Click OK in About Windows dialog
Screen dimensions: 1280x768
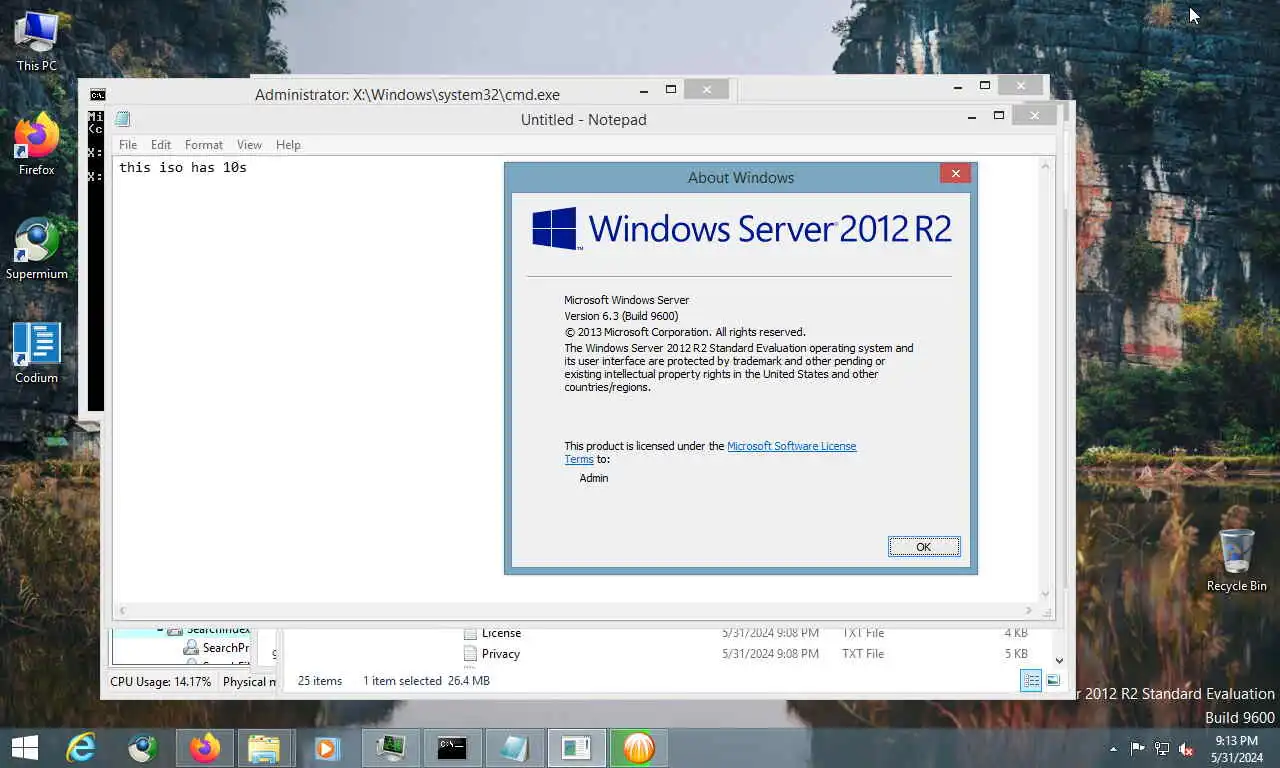pos(924,547)
